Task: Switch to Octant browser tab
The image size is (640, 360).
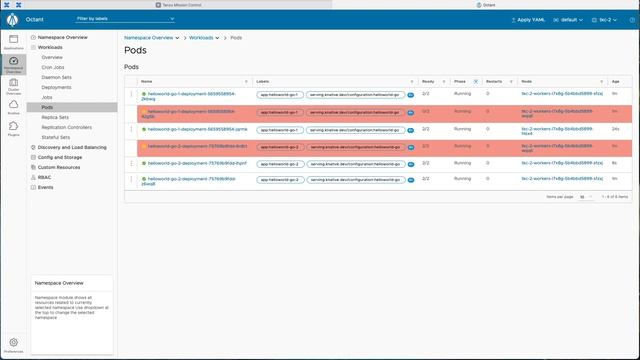Action: 486,5
